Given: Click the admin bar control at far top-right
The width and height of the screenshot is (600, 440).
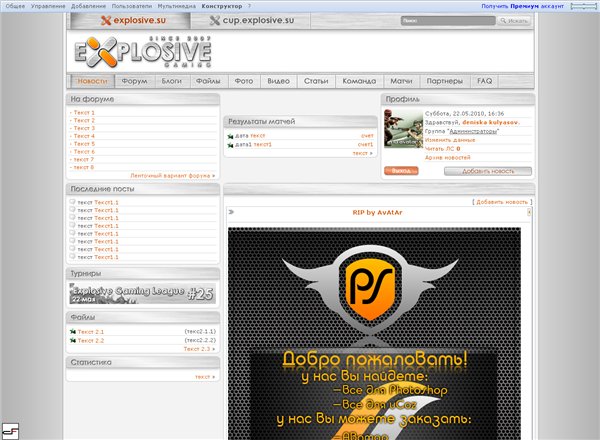Looking at the screenshot, I should (x=583, y=6).
